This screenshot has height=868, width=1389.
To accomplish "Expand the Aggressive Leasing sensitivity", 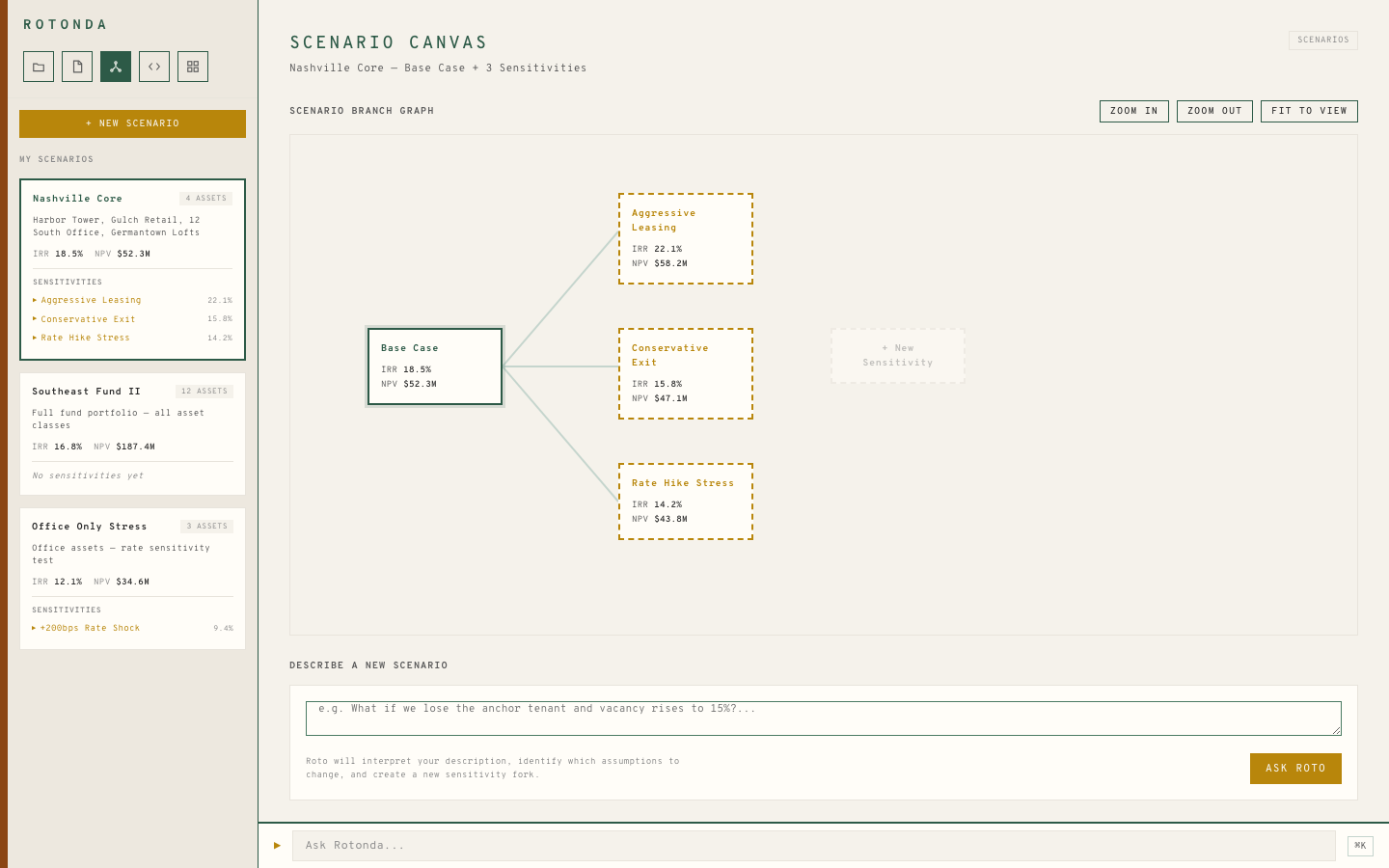I will [x=89, y=300].
